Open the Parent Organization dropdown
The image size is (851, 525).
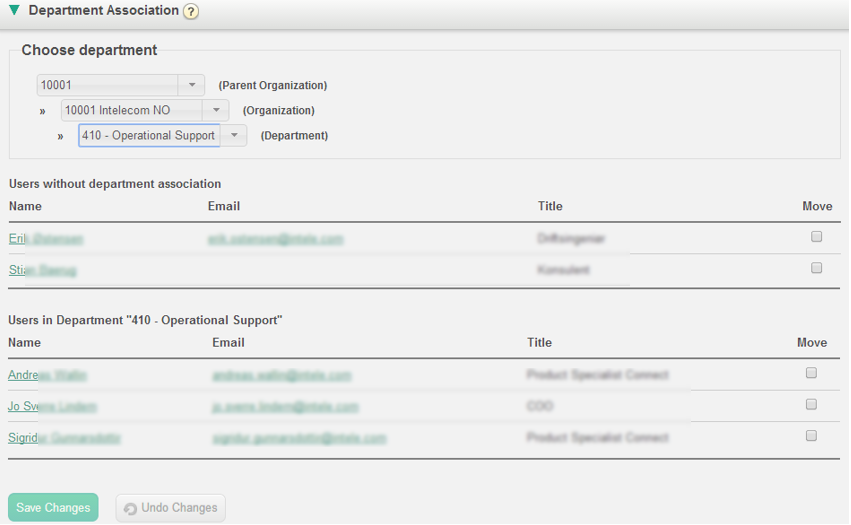tap(191, 85)
